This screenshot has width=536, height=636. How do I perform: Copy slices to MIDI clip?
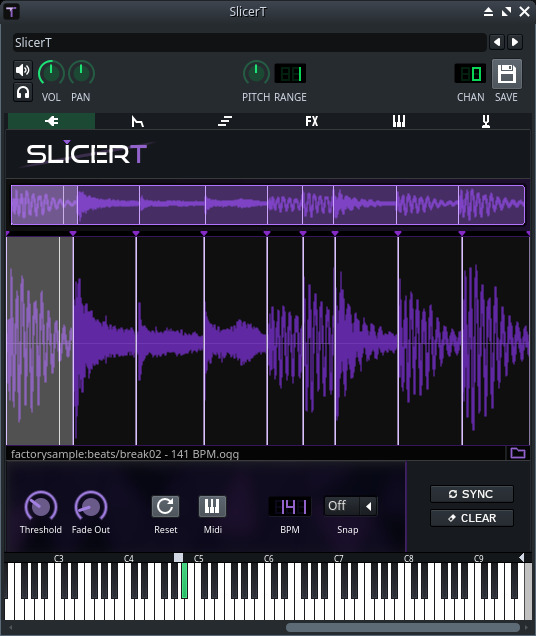(x=212, y=506)
